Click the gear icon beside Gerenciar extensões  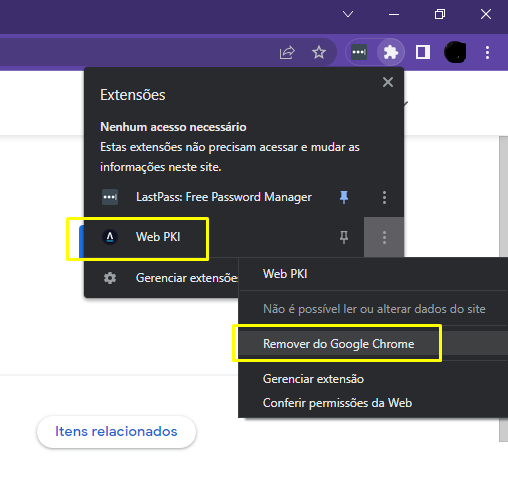(x=110, y=278)
